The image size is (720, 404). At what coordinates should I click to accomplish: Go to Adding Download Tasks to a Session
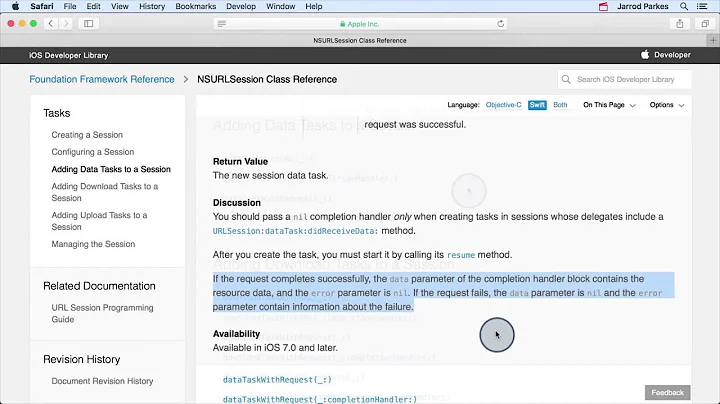point(105,192)
